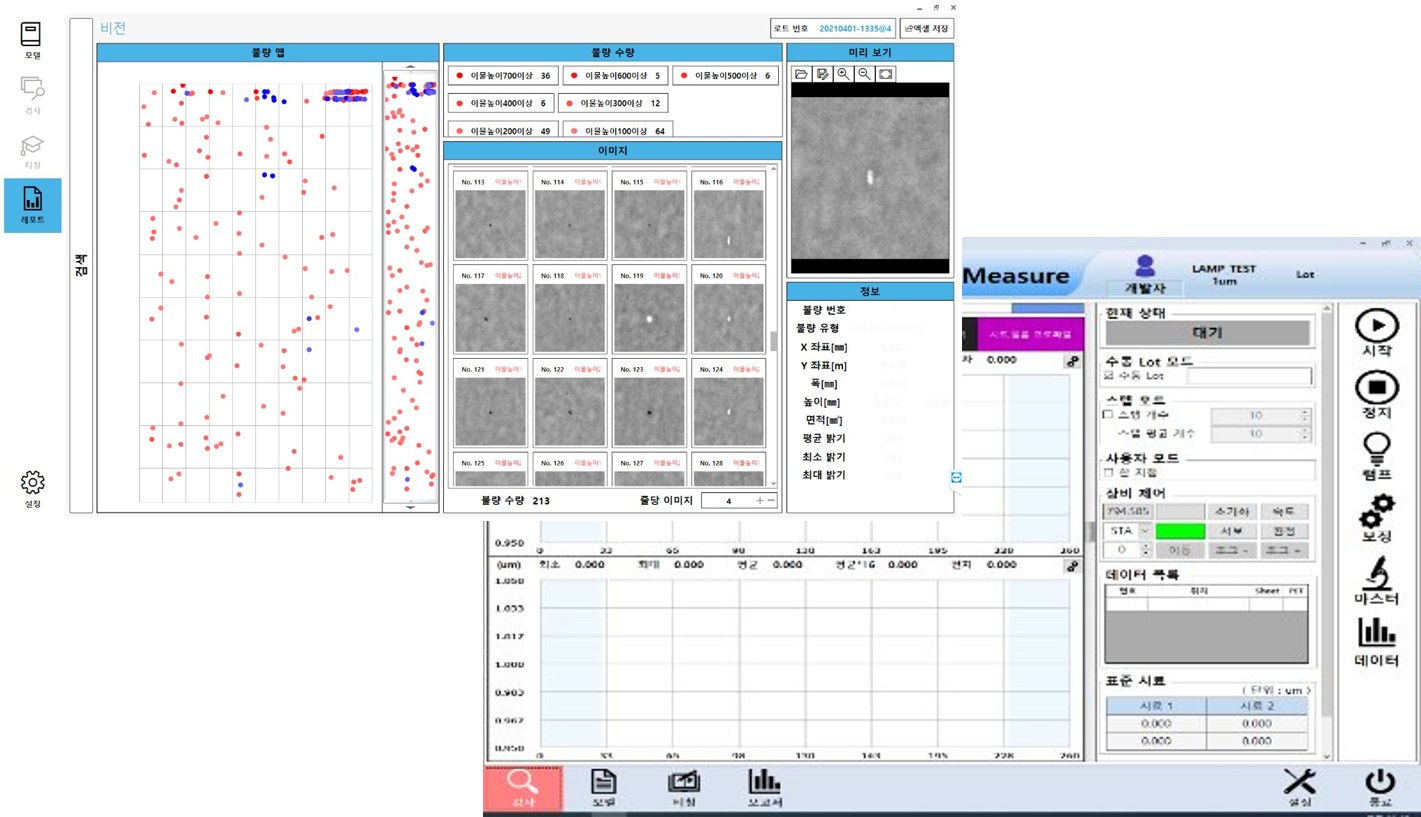Viewport: 1421px width, 817px height.
Task: Click lower graph settings wrench icon
Action: pyautogui.click(x=1072, y=566)
